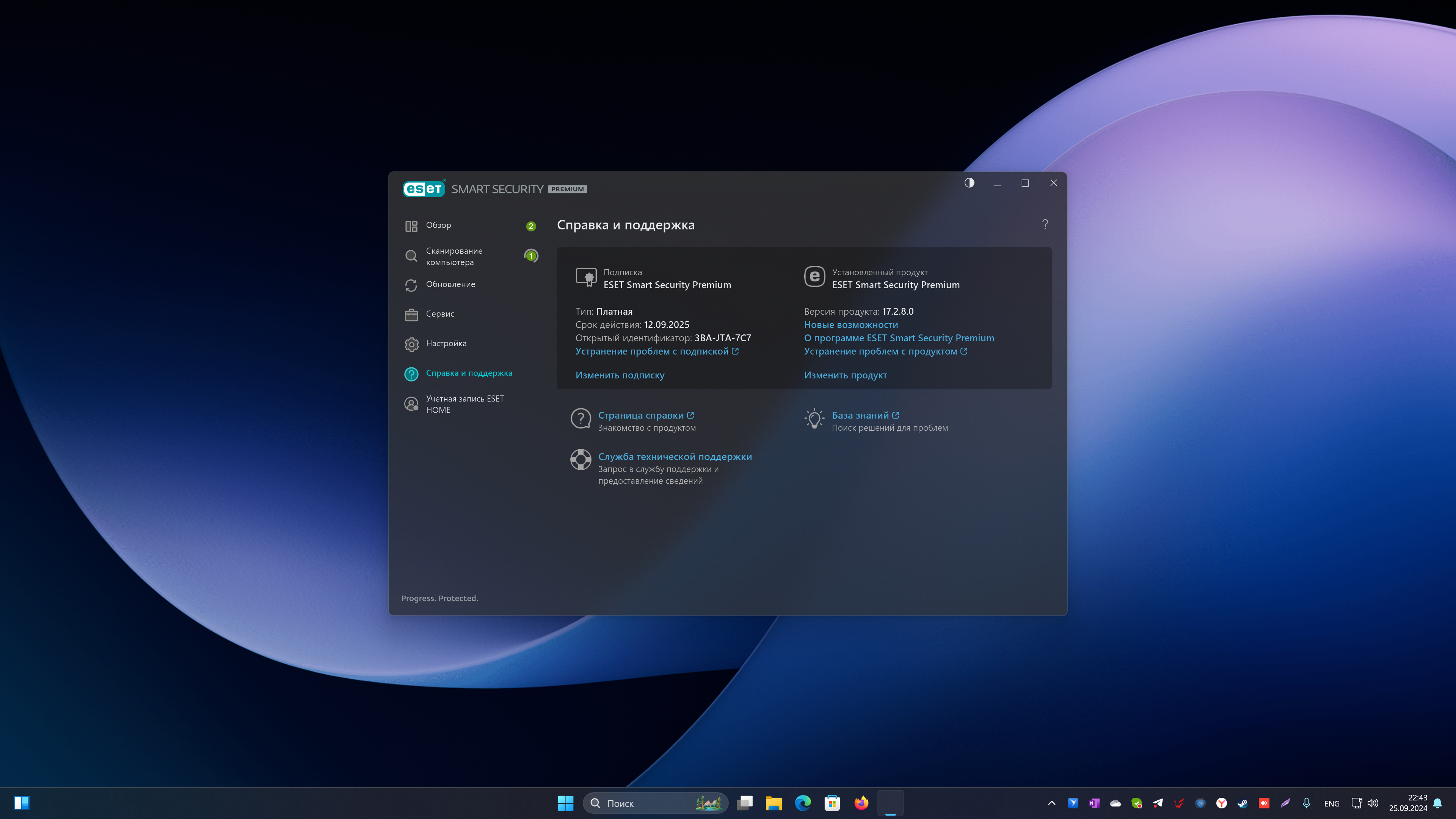Click the expiry date 12.09.2025

pyautogui.click(x=667, y=325)
